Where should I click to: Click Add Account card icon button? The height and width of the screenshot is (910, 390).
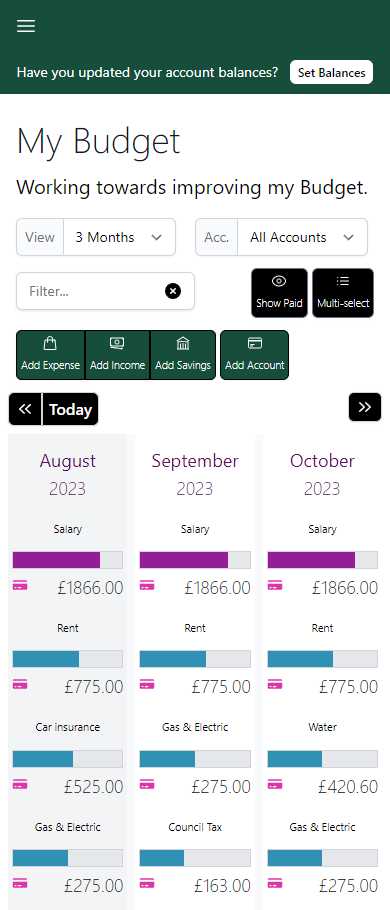pos(254,355)
